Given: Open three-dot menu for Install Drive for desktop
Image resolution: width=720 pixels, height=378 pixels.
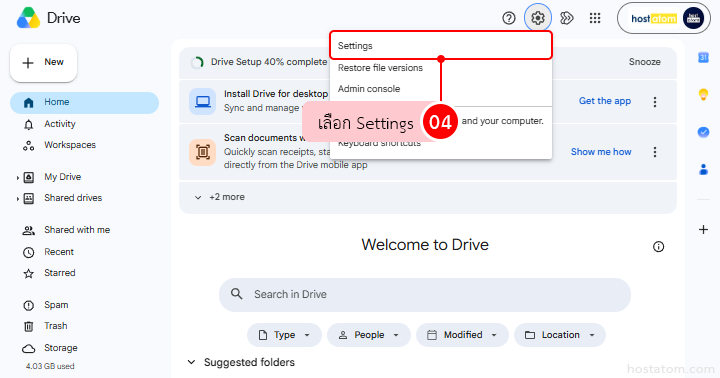Looking at the screenshot, I should pyautogui.click(x=655, y=102).
